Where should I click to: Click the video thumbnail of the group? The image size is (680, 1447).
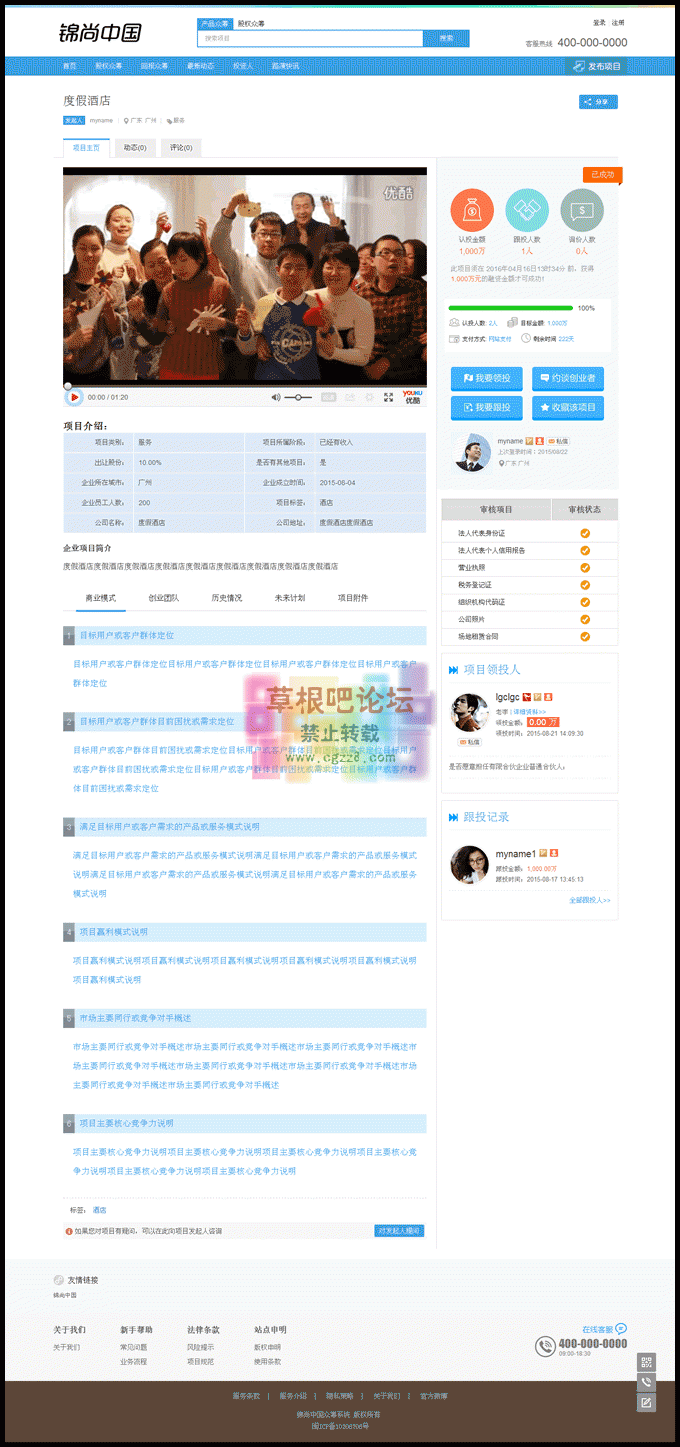(245, 277)
